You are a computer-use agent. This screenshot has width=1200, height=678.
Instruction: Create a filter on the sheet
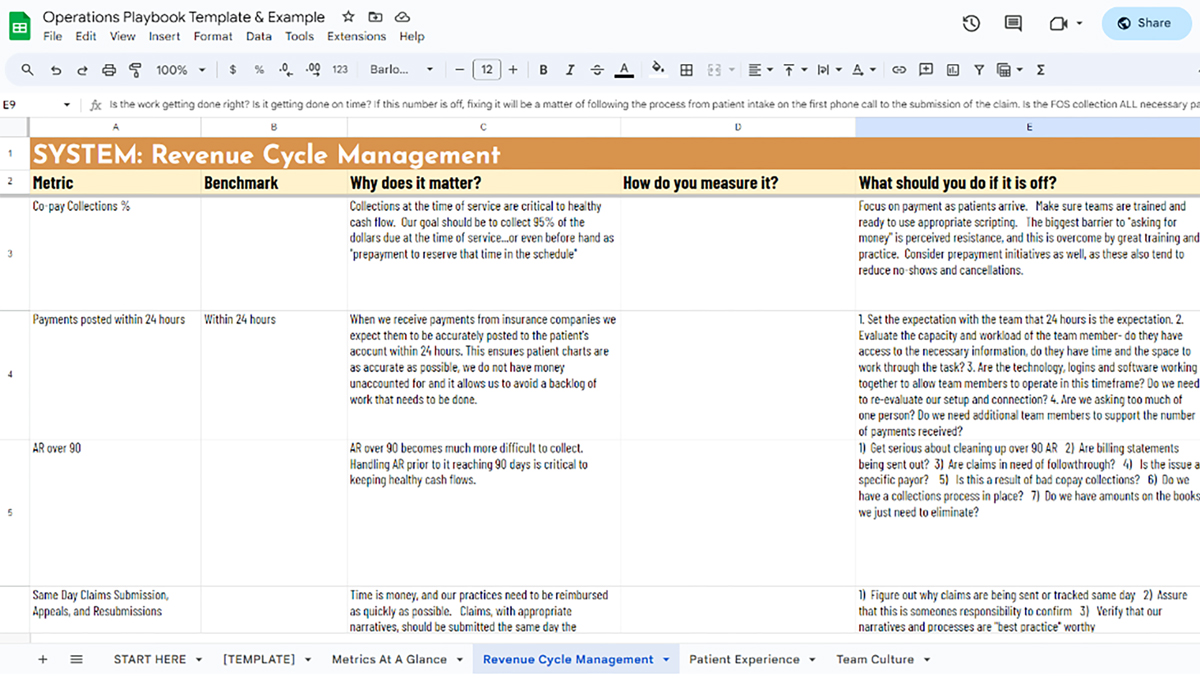(x=979, y=70)
